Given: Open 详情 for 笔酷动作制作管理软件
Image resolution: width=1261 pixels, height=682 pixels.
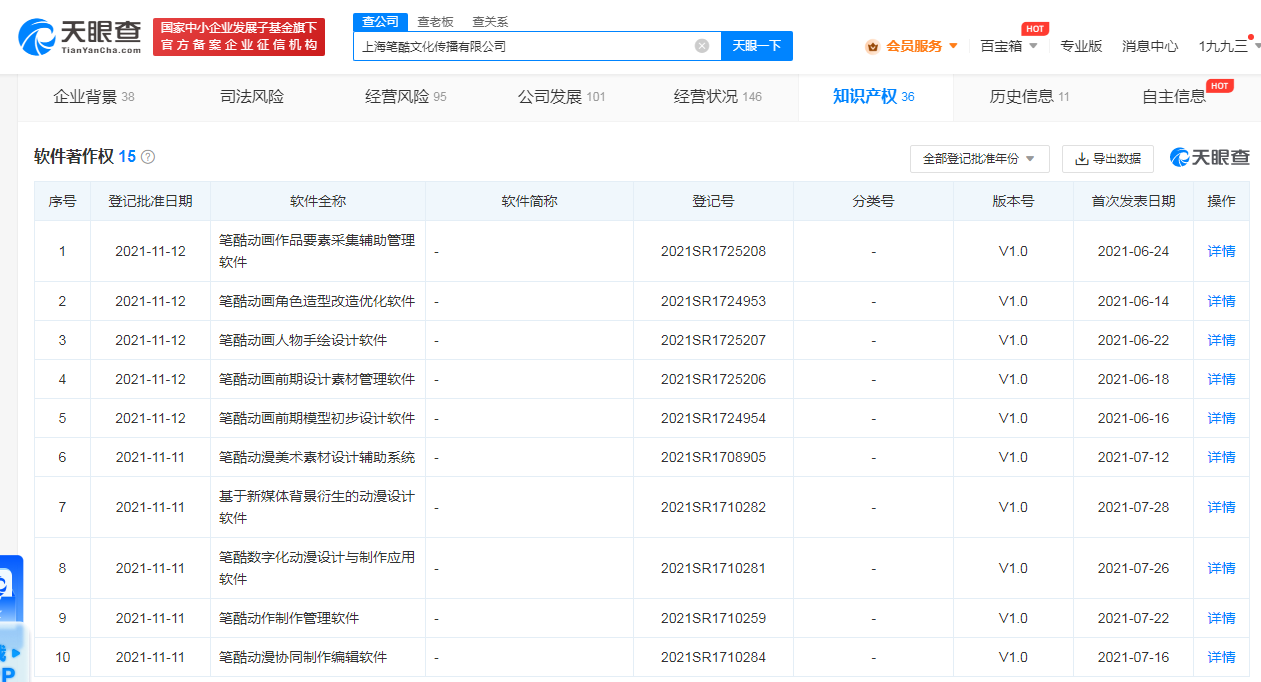Looking at the screenshot, I should point(1221,618).
